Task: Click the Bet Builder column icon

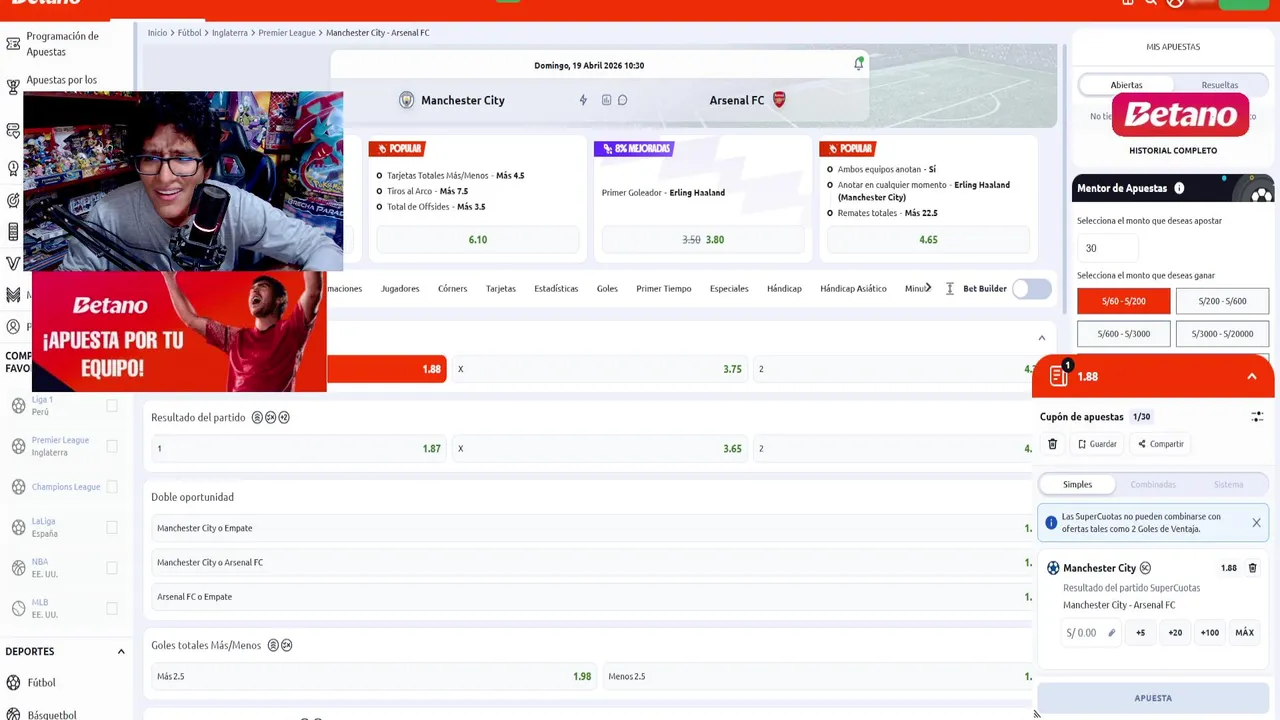Action: pos(950,289)
